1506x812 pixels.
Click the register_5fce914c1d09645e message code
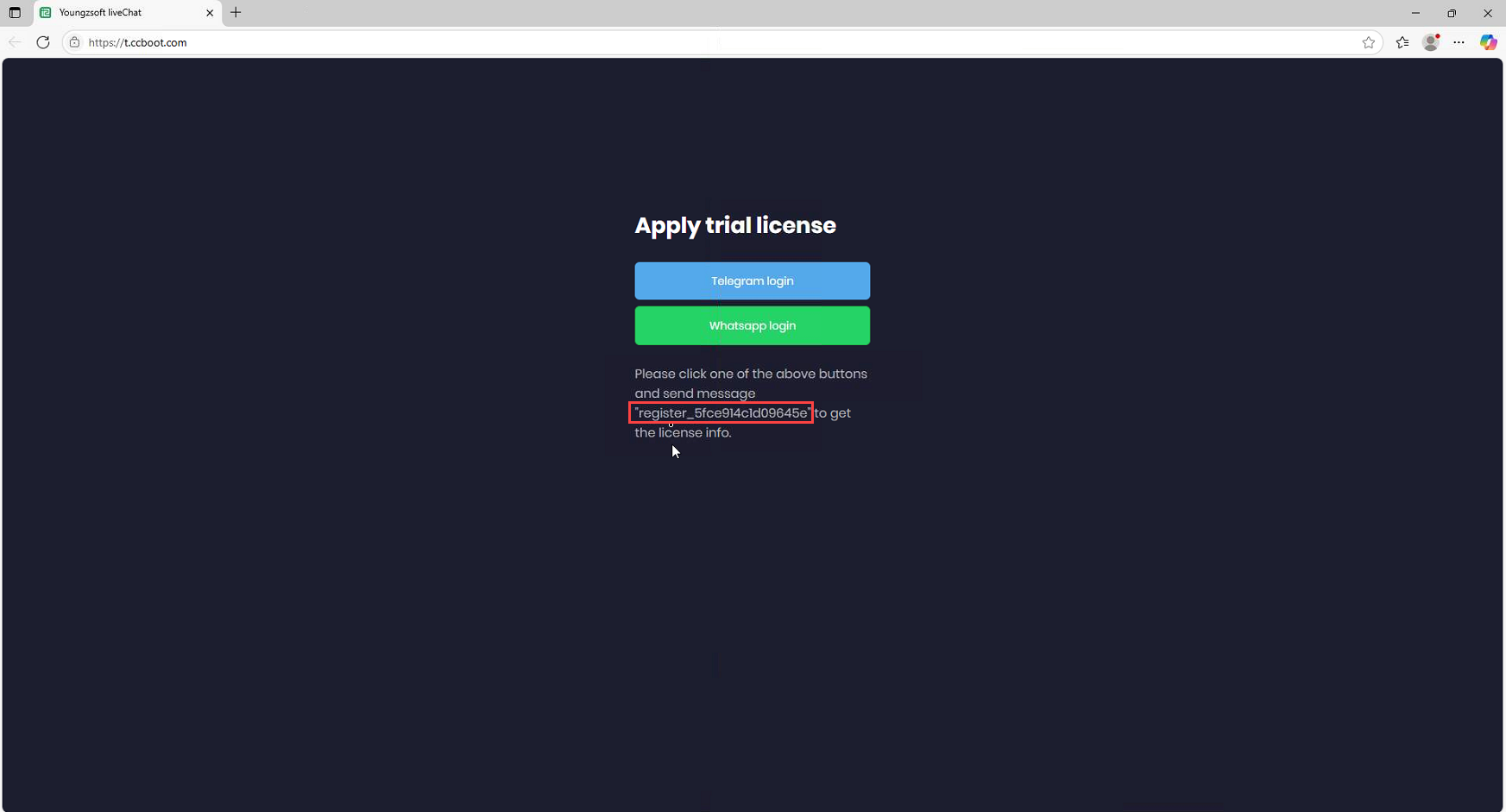pos(723,413)
